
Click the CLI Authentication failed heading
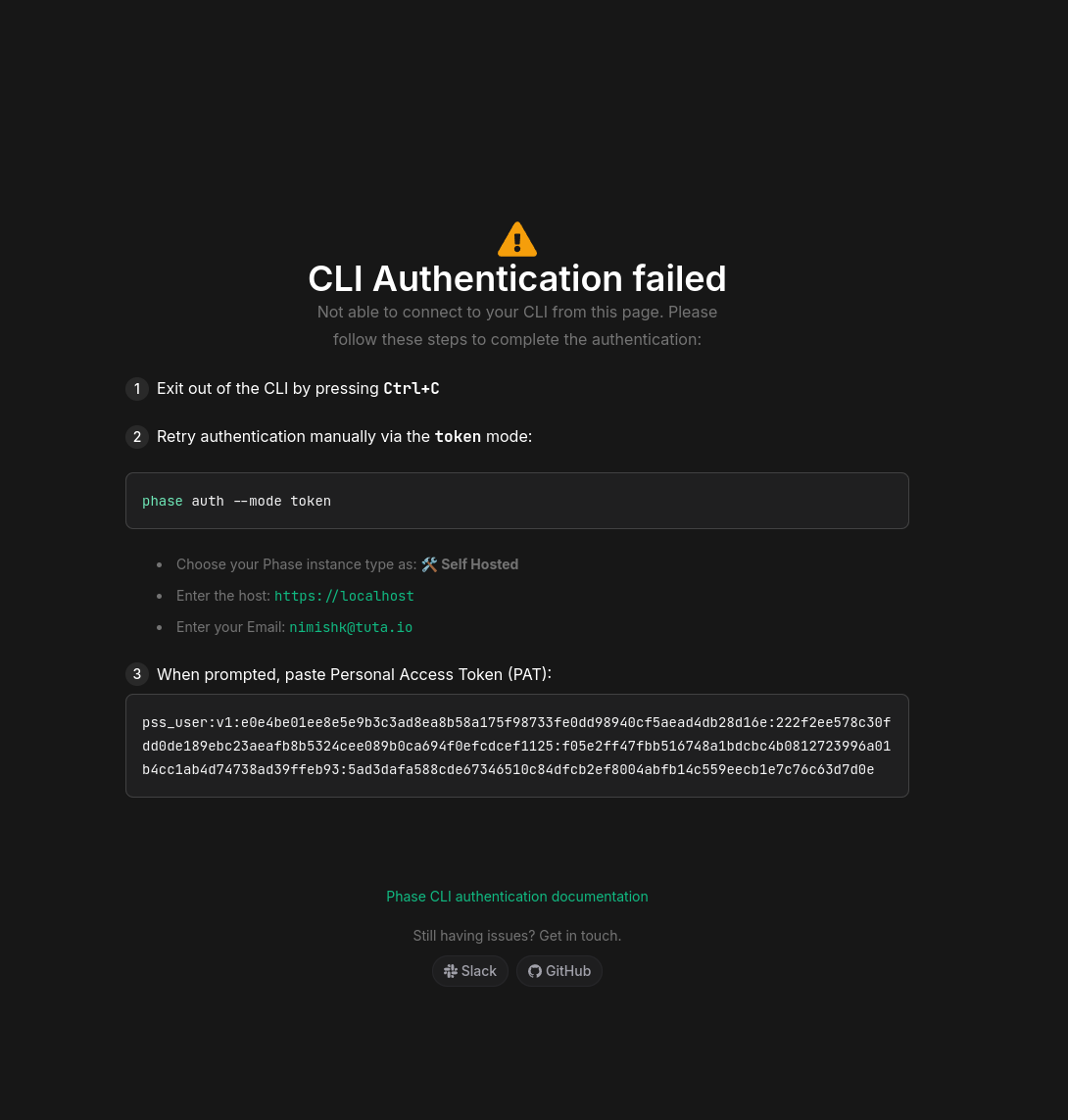[x=517, y=279]
